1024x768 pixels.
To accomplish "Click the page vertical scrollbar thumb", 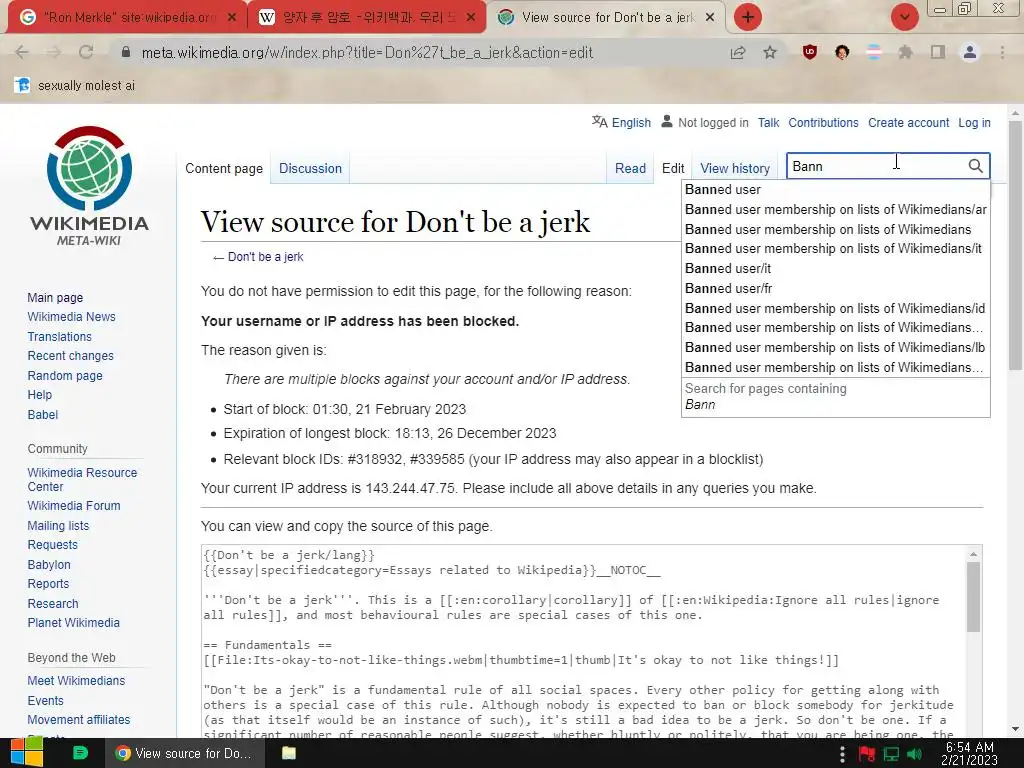I will [x=1015, y=244].
